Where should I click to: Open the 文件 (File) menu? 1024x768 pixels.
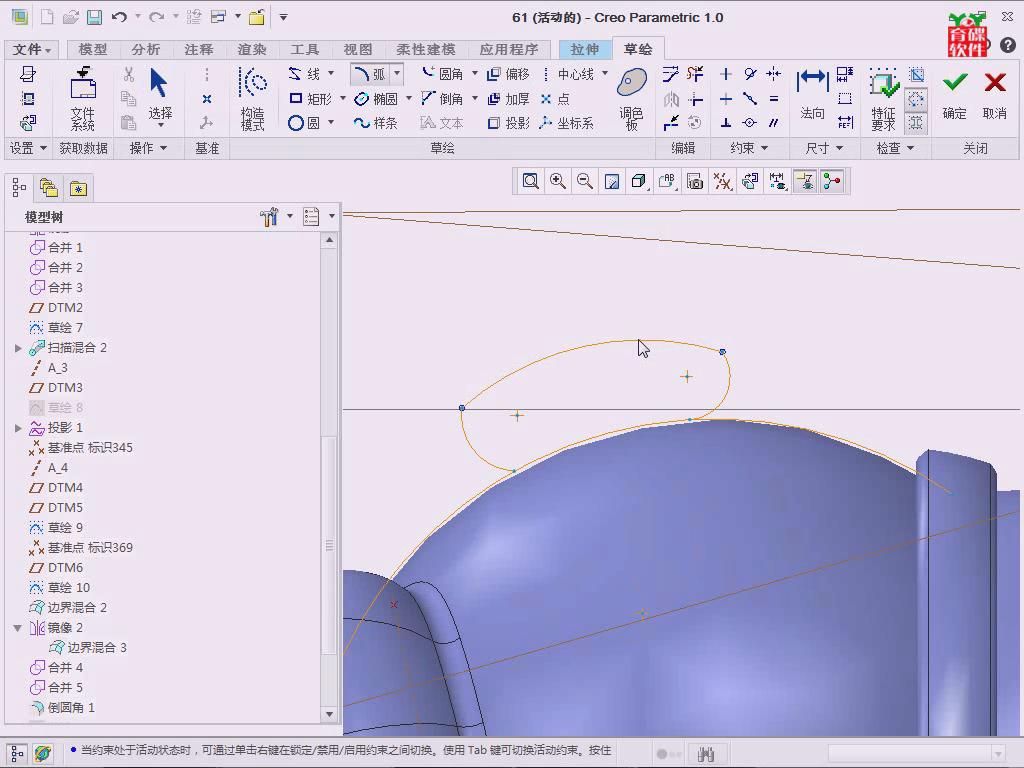(x=31, y=50)
